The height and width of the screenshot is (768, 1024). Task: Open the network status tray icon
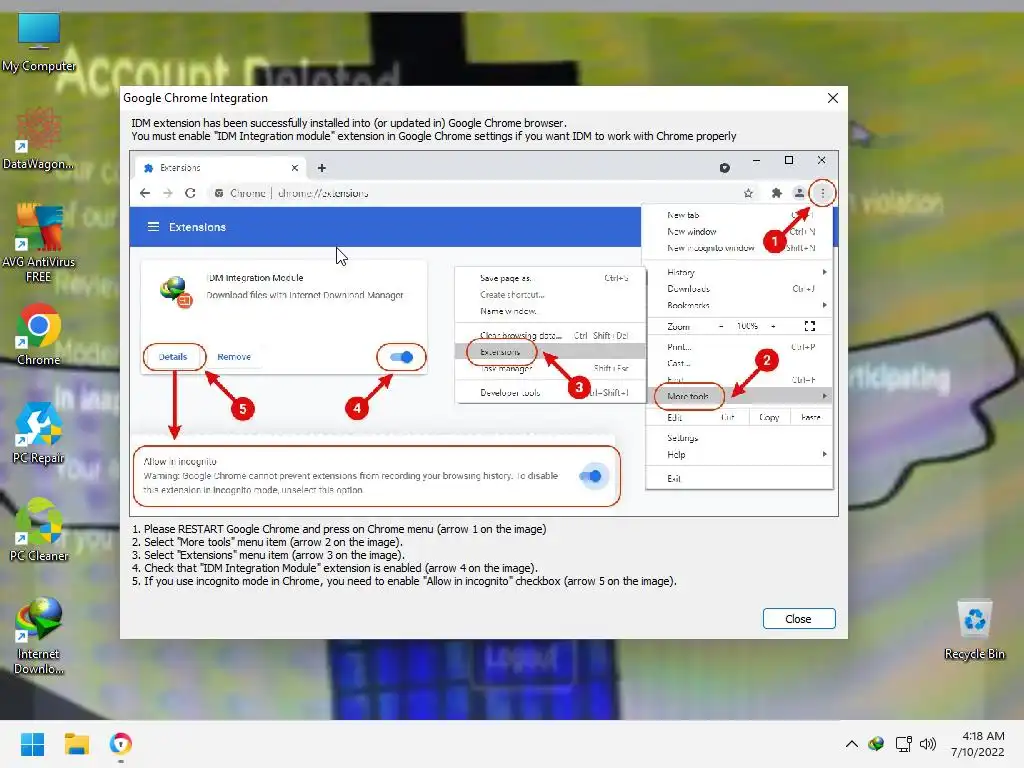904,744
